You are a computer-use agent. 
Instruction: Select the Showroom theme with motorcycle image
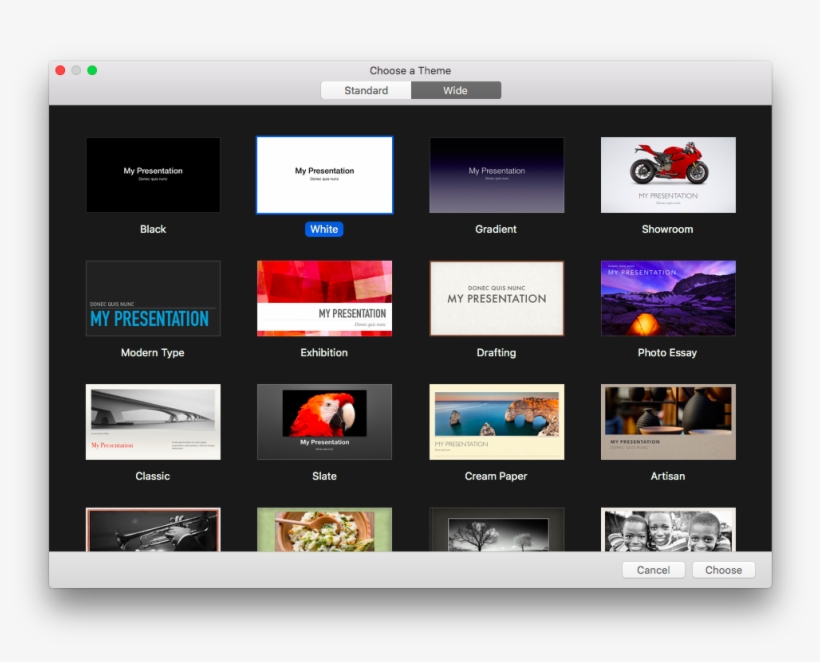[668, 174]
